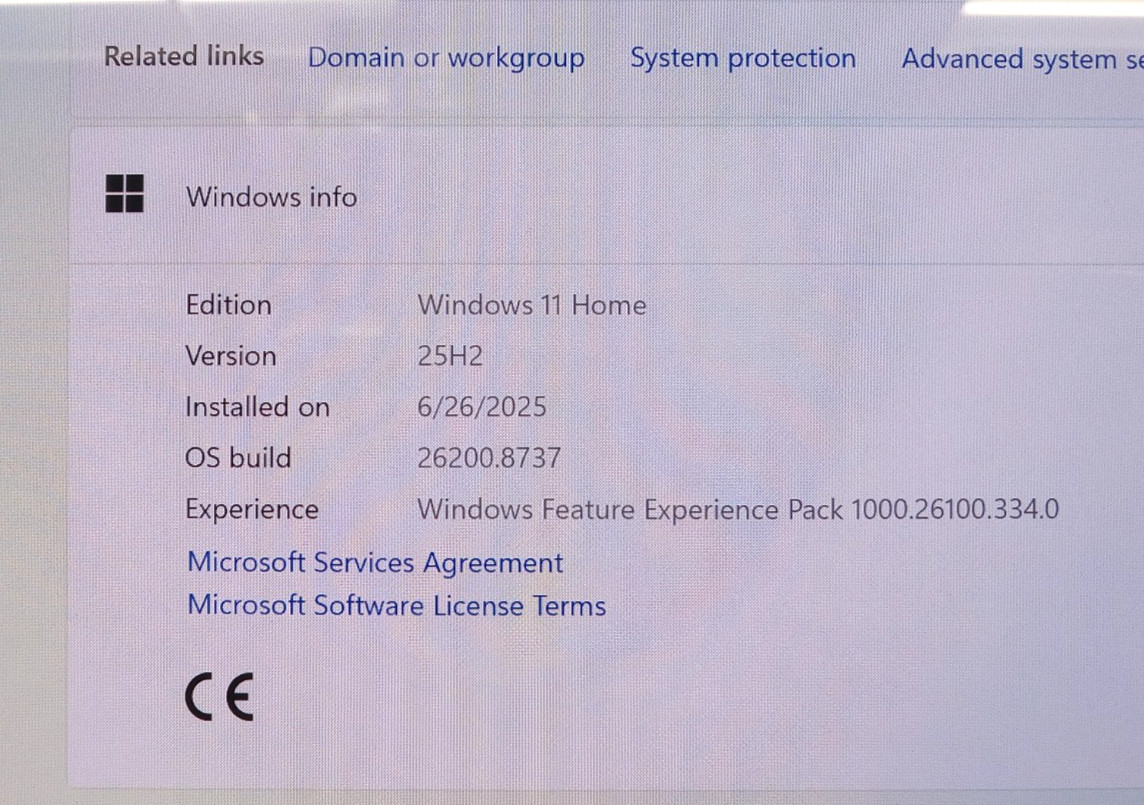Open Domain or workgroup link
This screenshot has height=805, width=1144.
(446, 58)
